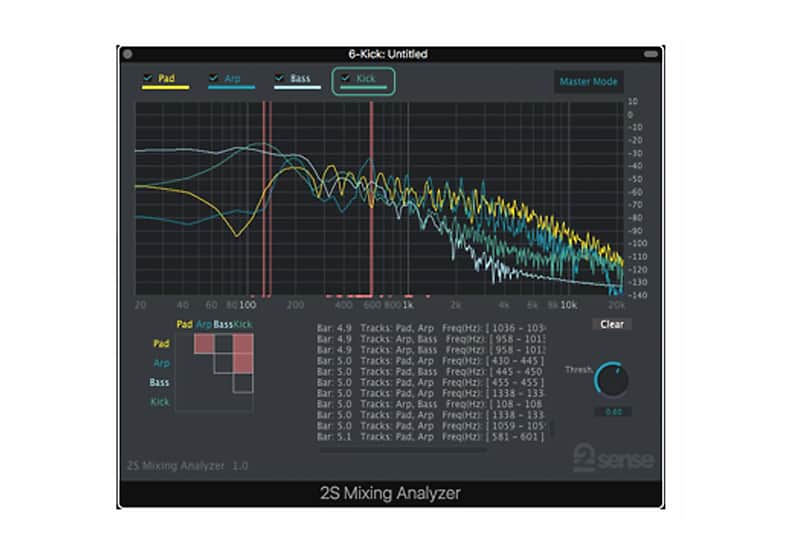800x533 pixels.
Task: Select log row Pad, Bass 445 - 450
Action: (x=431, y=371)
